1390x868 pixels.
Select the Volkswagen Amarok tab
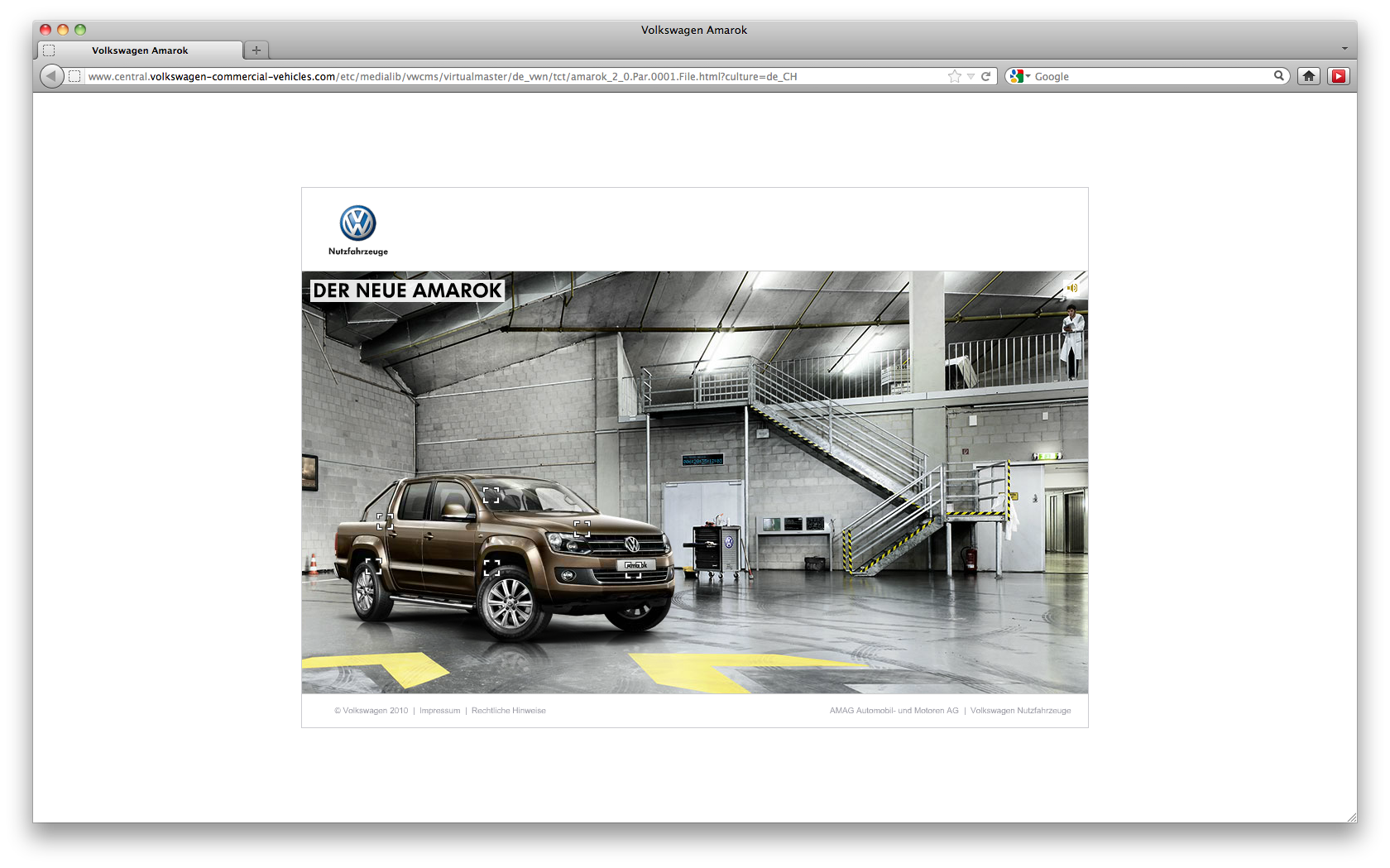point(140,50)
